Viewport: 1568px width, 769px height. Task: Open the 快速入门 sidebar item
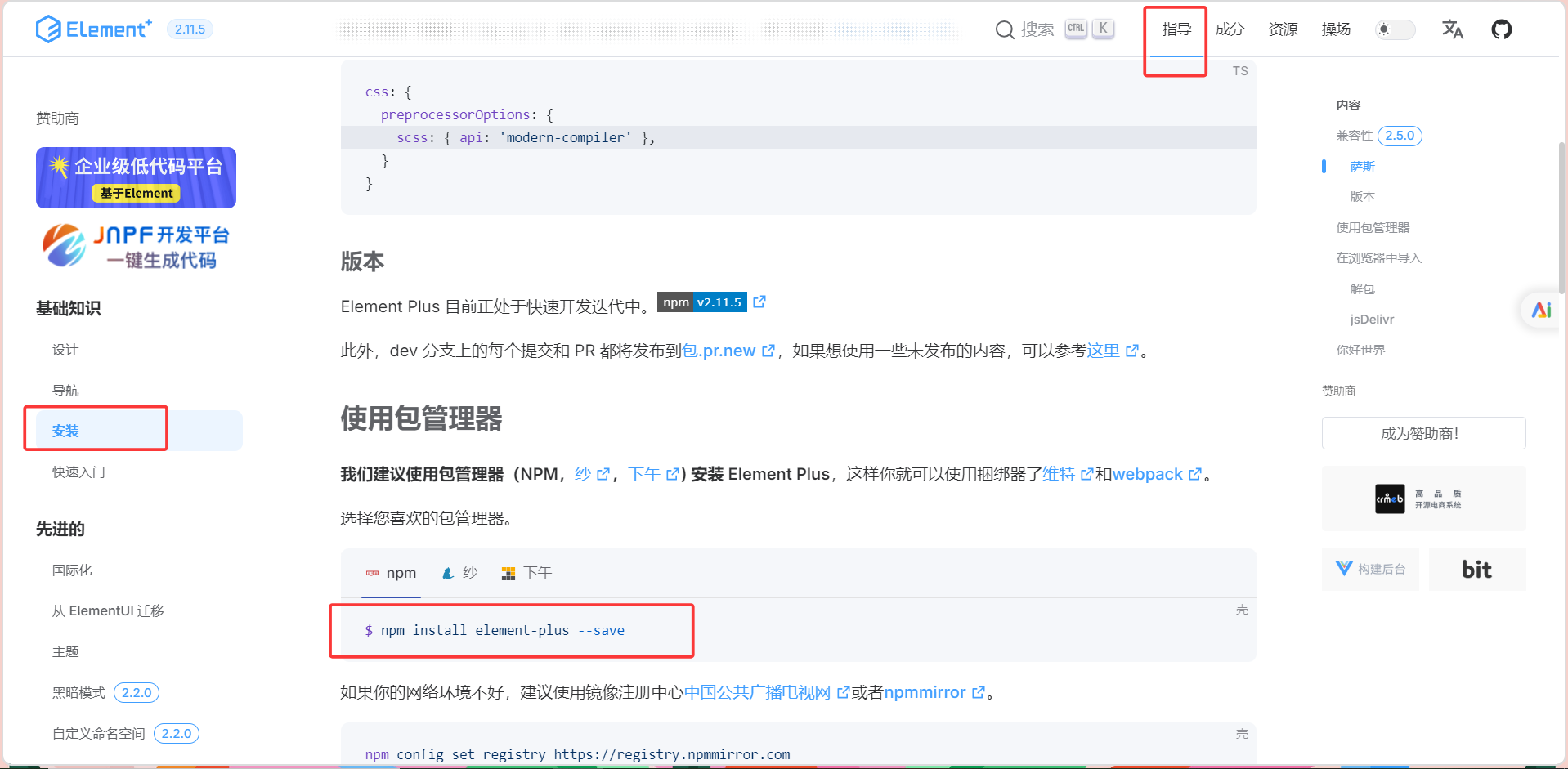click(78, 472)
